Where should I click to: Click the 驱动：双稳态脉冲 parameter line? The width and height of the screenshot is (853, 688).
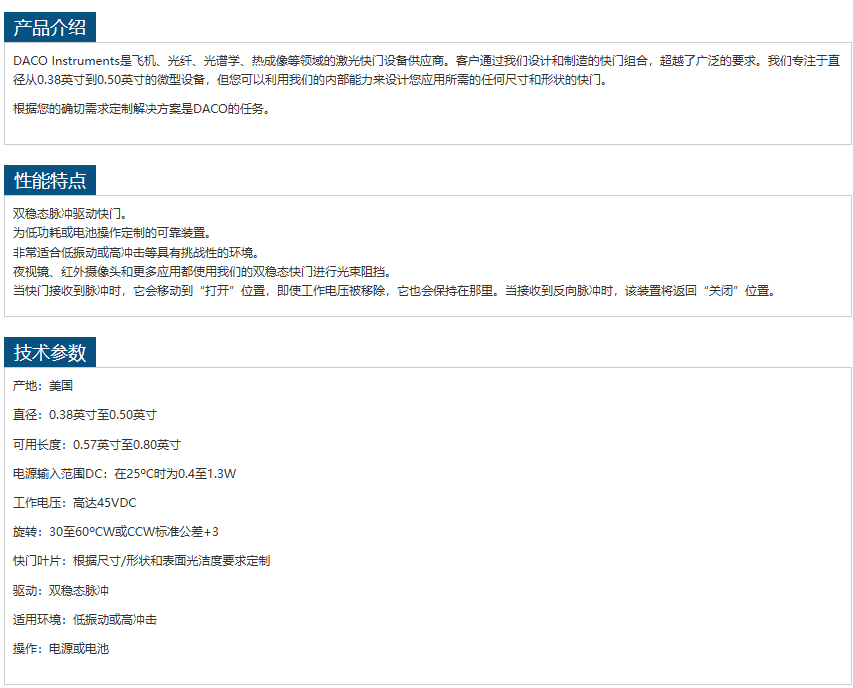[x=61, y=590]
